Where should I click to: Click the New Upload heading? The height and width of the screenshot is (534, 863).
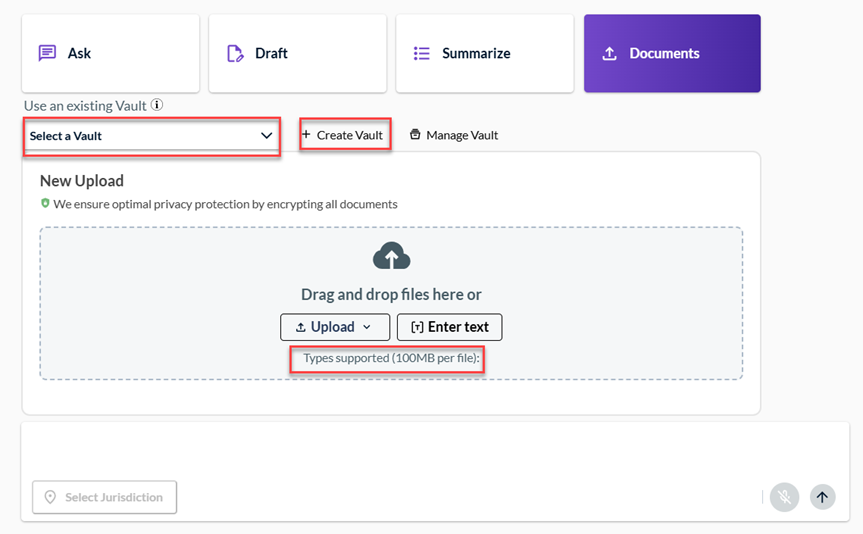point(82,181)
